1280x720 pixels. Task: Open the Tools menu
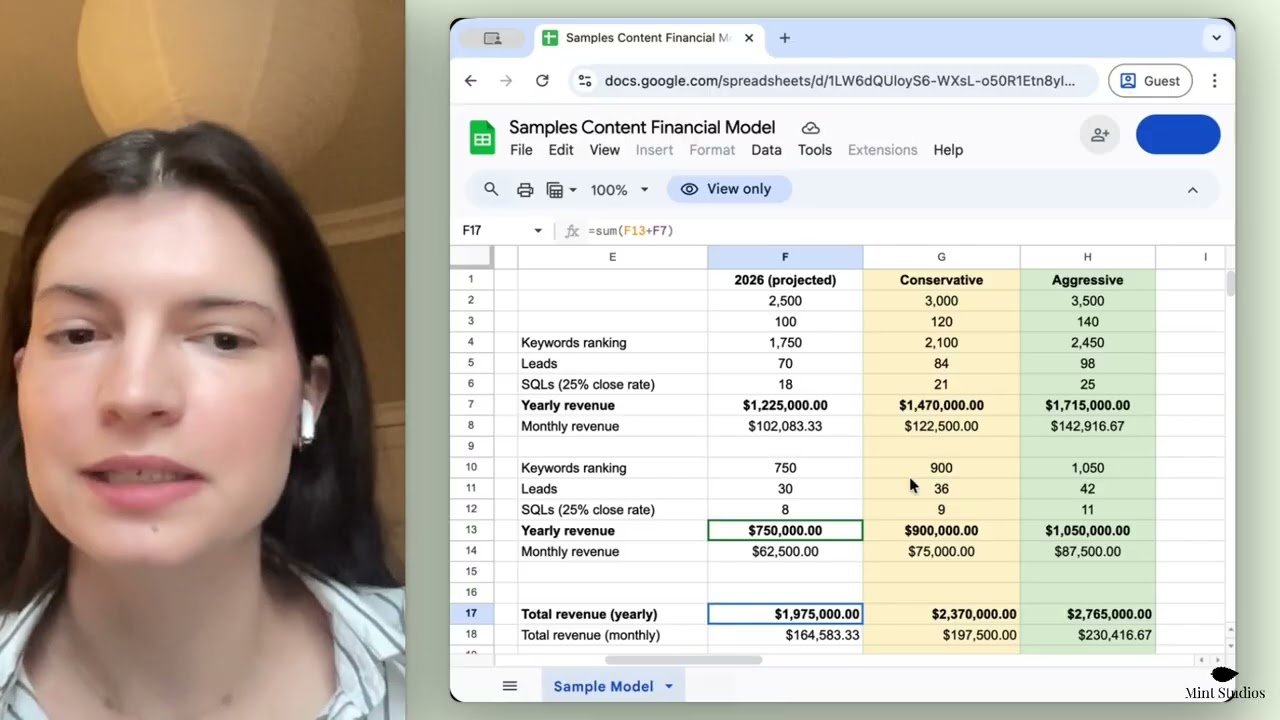pyautogui.click(x=815, y=150)
